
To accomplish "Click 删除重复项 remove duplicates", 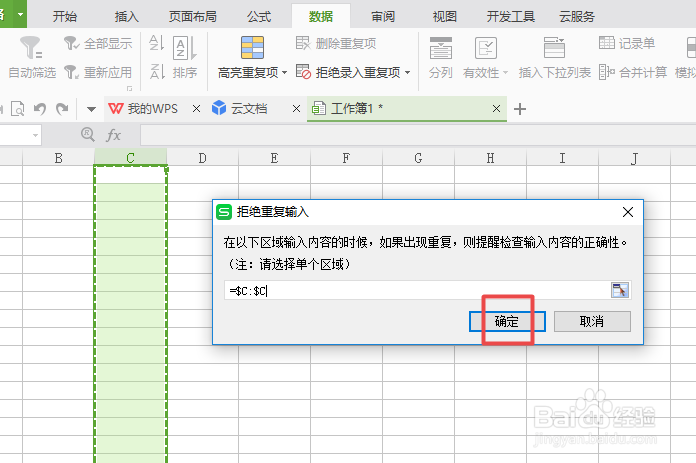I will coord(336,44).
